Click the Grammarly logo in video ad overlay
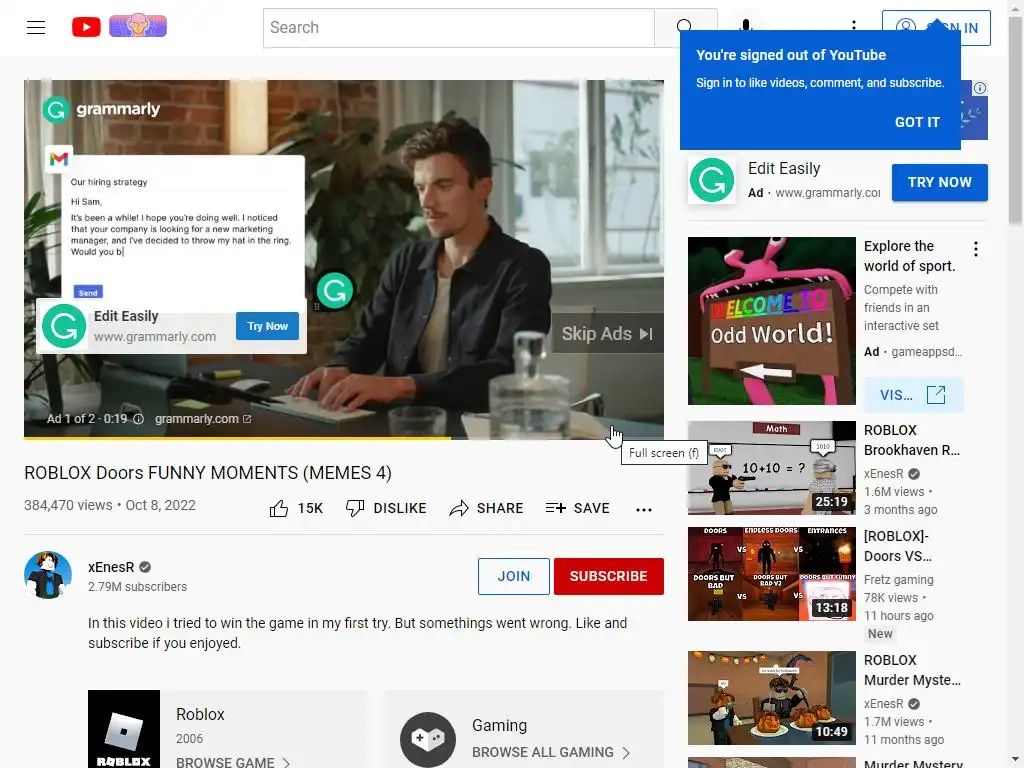The height and width of the screenshot is (768, 1024). coord(64,326)
